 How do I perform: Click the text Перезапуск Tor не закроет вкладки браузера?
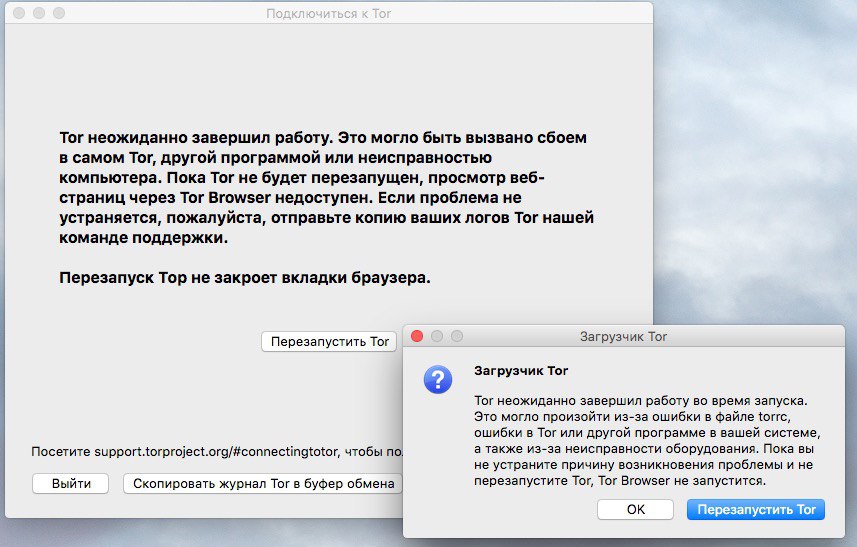point(245,278)
